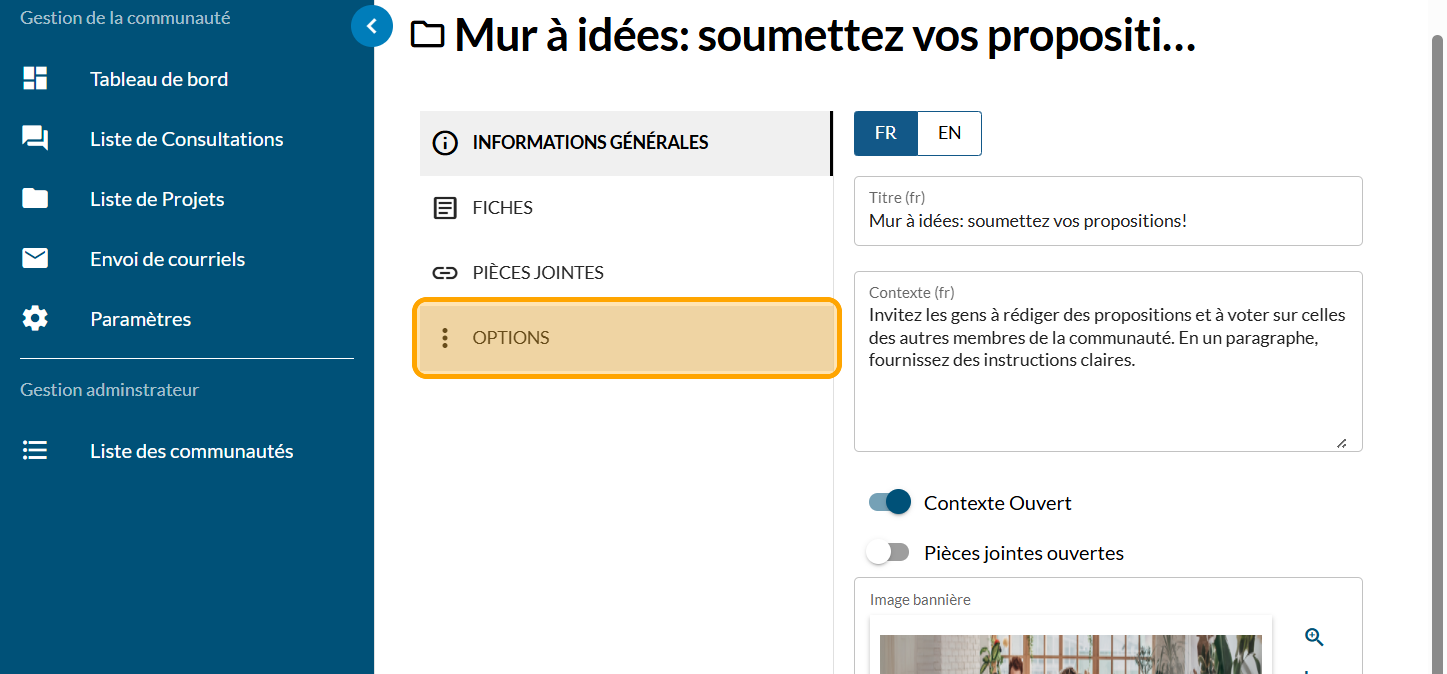Open the Pièces jointes tab
The height and width of the screenshot is (674, 1447).
pyautogui.click(x=626, y=273)
